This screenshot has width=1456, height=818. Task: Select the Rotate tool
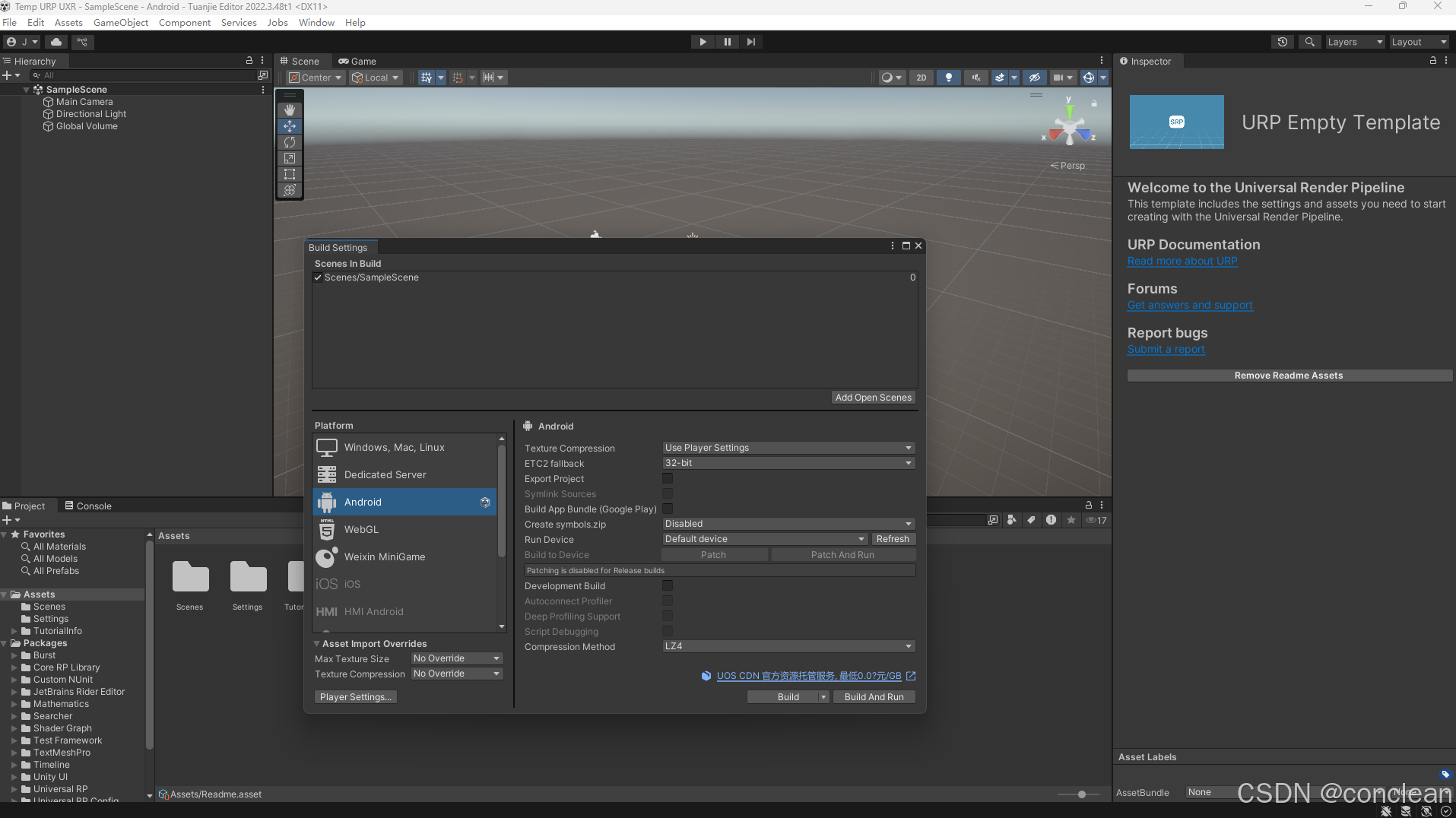pos(290,142)
